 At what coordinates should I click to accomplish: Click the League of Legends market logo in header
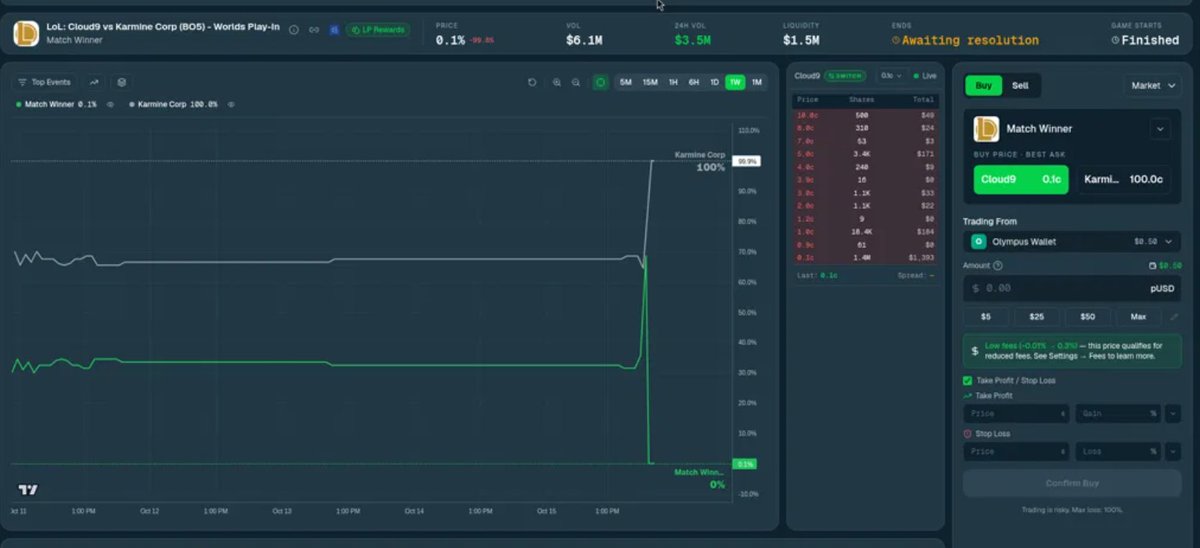click(26, 33)
